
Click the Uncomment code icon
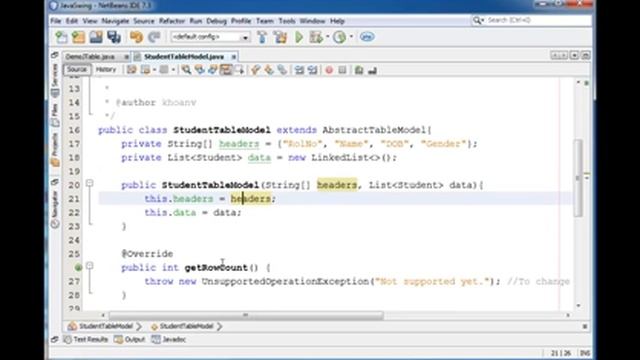click(372, 70)
